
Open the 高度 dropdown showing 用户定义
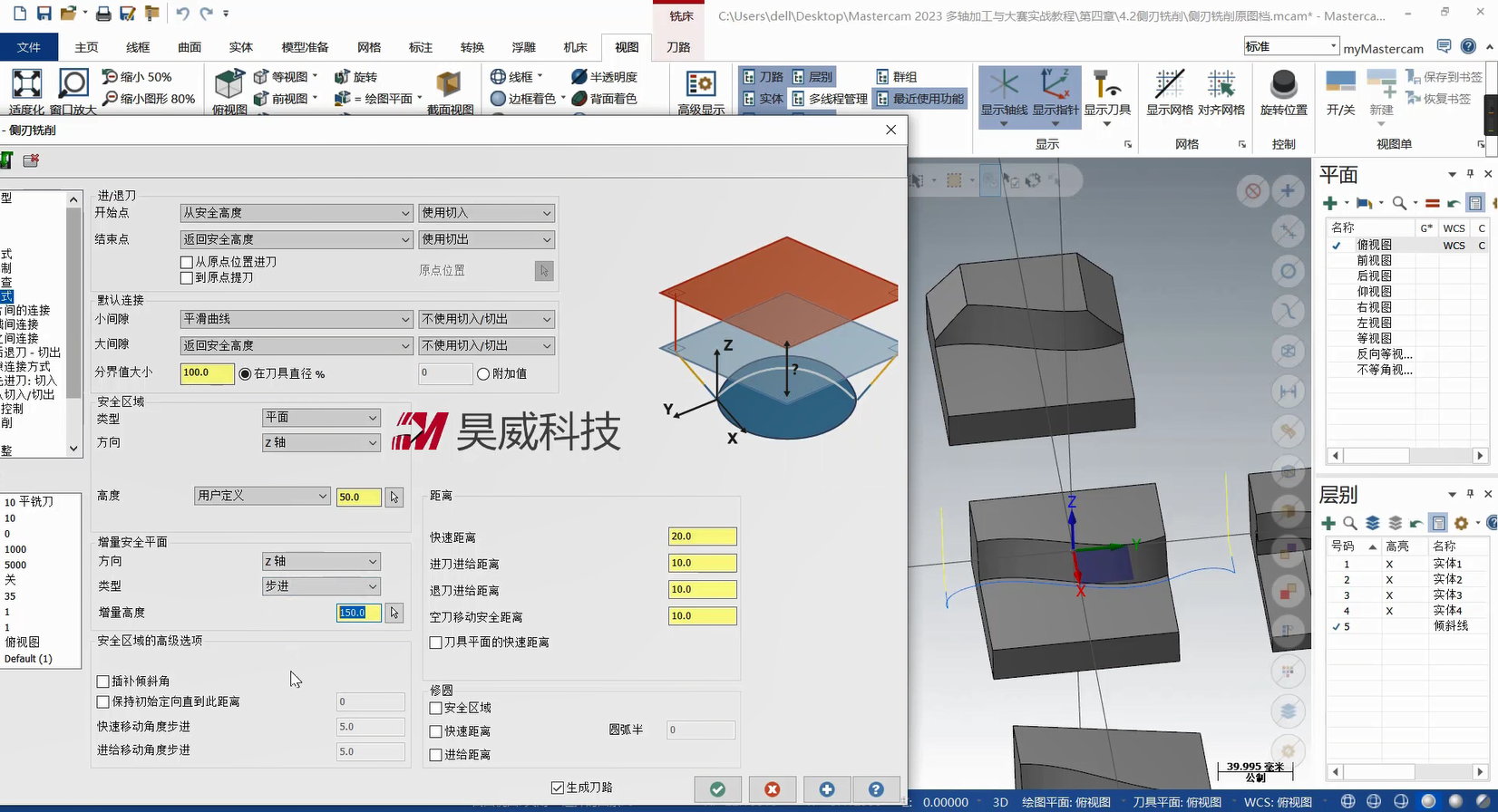click(x=261, y=496)
